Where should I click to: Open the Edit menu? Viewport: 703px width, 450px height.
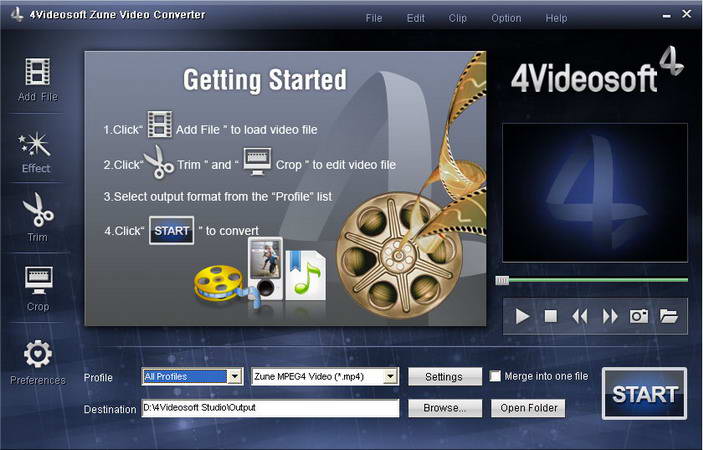pos(416,18)
